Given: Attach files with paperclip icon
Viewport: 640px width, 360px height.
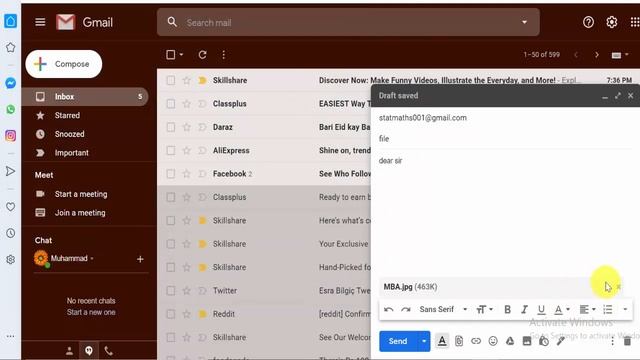Looking at the screenshot, I should tap(459, 341).
